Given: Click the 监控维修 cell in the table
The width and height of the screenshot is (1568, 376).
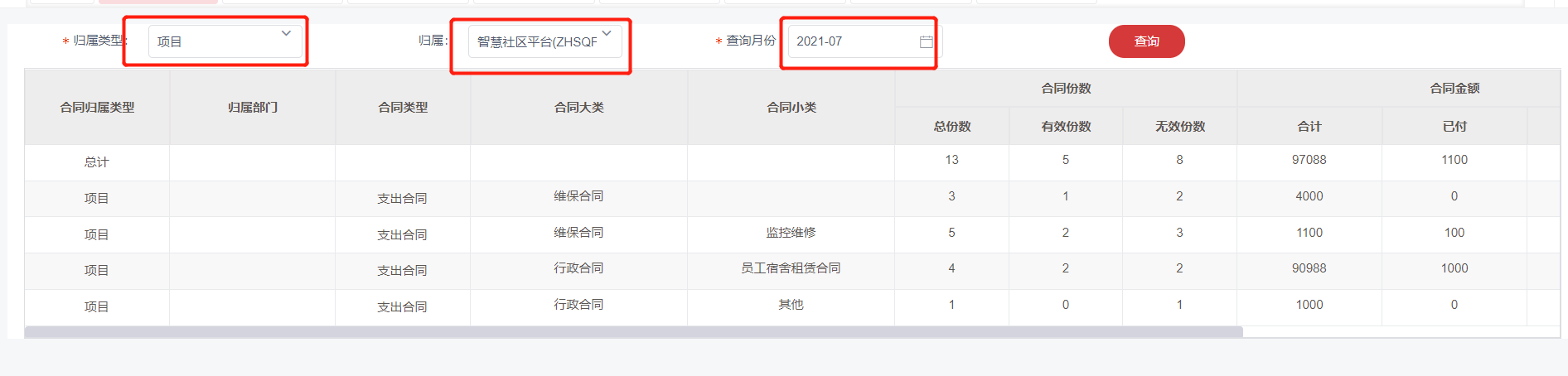Looking at the screenshot, I should click(791, 233).
